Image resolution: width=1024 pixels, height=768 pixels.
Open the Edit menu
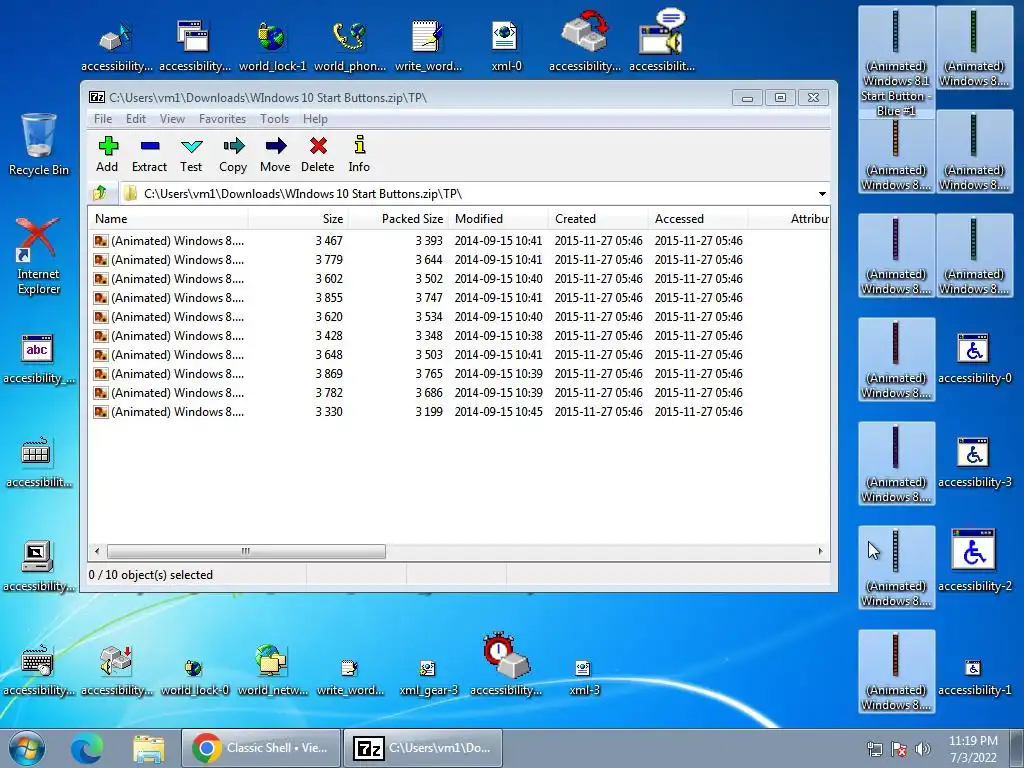coord(136,119)
